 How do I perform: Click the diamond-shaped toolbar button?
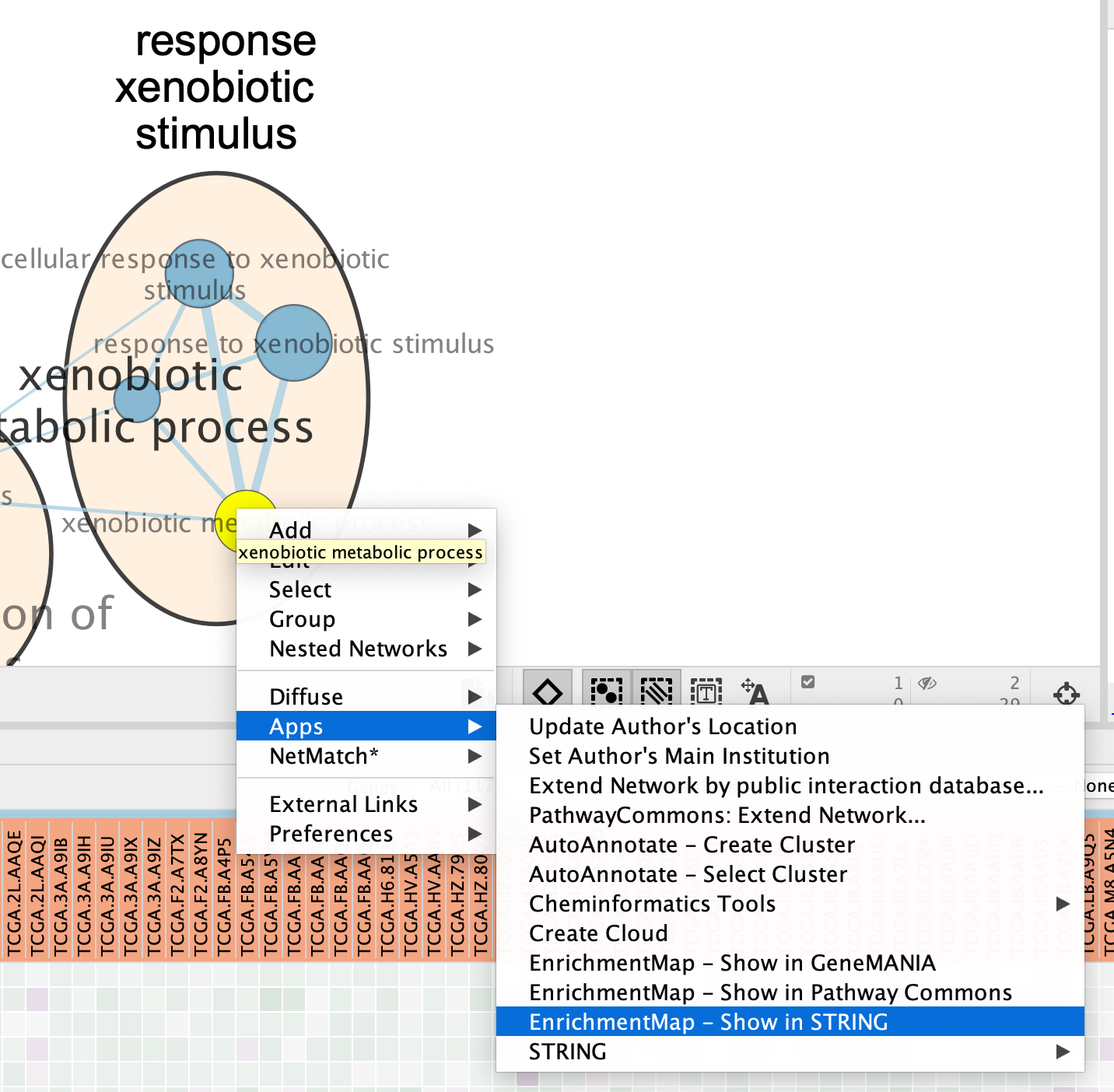point(547,690)
